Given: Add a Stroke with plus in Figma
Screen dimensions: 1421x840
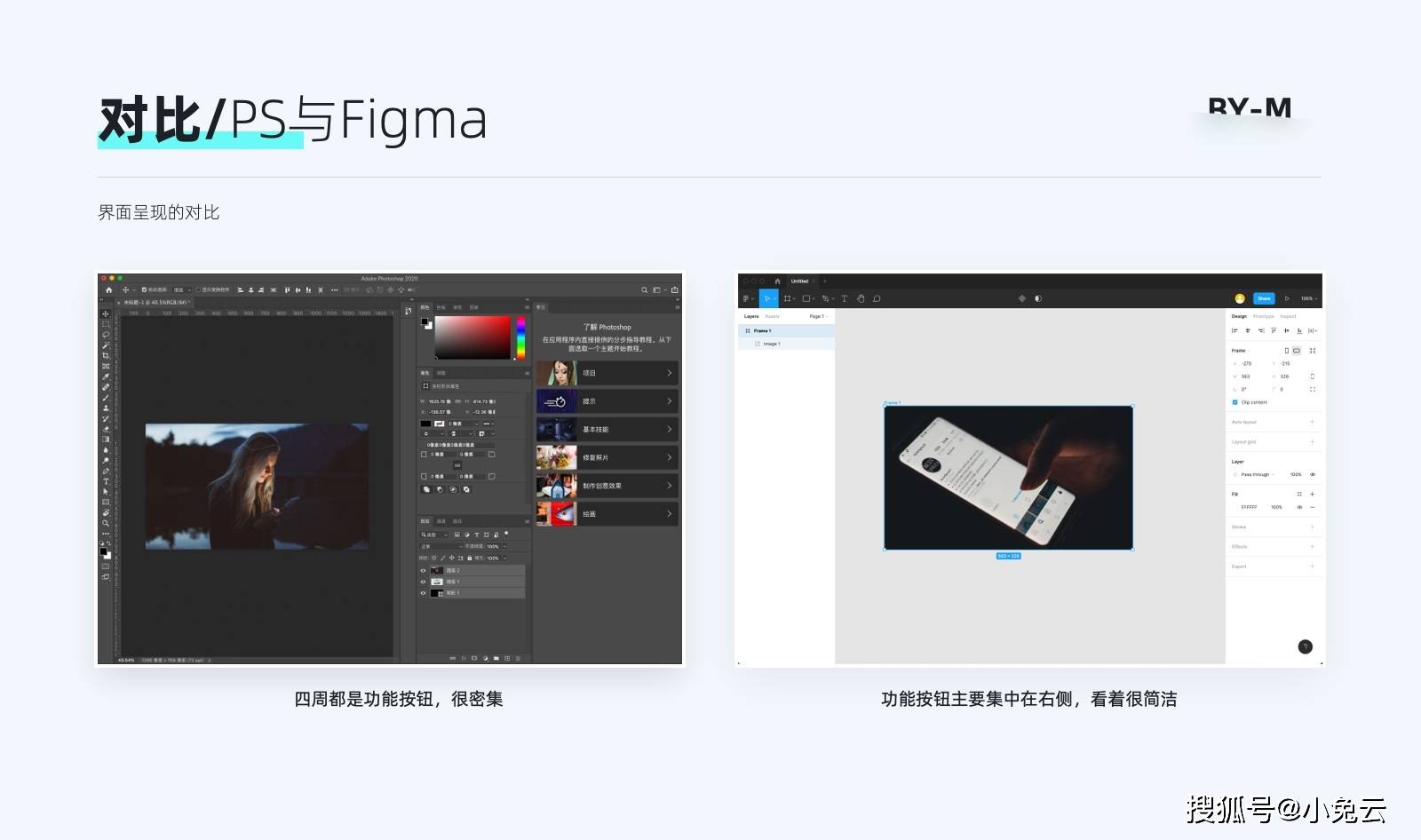Looking at the screenshot, I should tap(1312, 527).
